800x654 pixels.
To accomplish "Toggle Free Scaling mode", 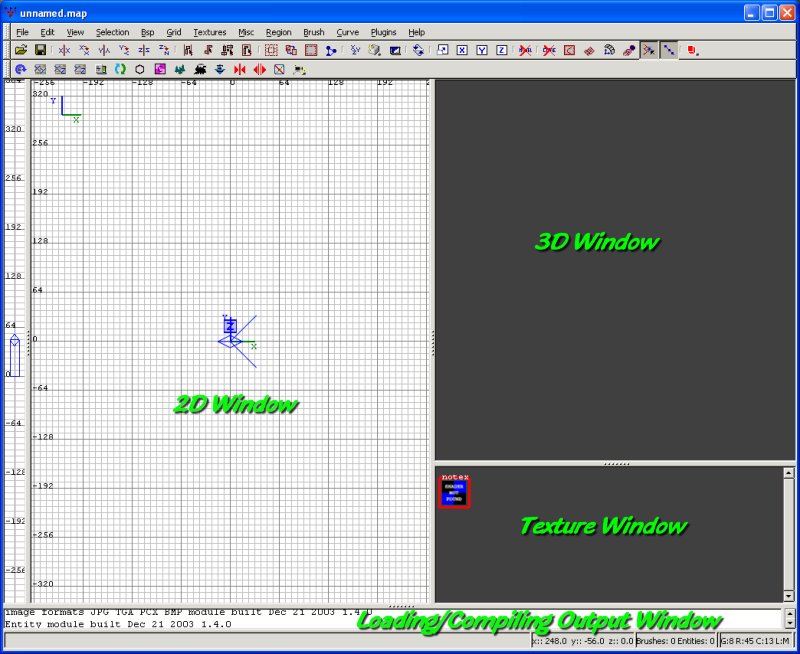I will [442, 50].
